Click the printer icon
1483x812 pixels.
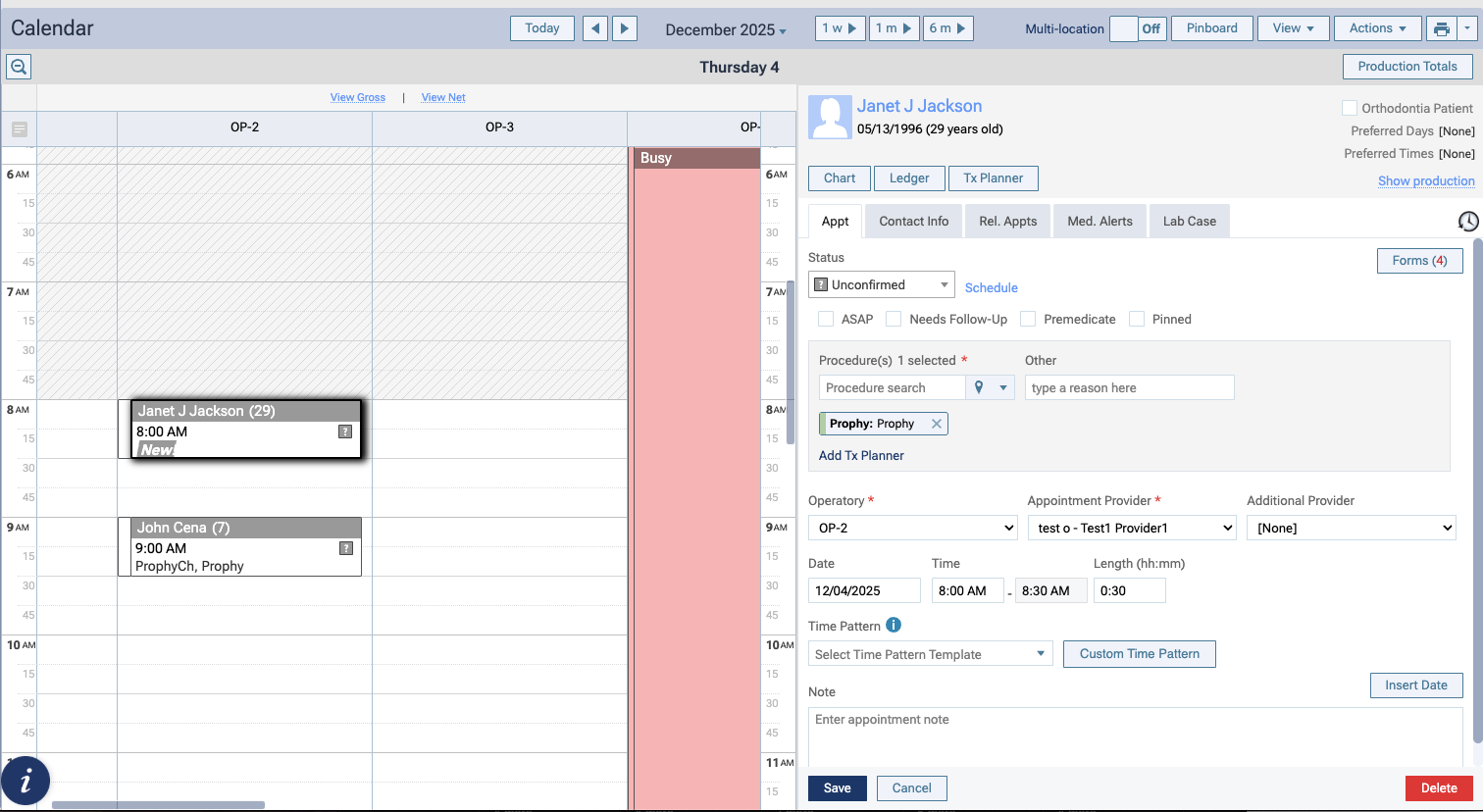tap(1442, 28)
